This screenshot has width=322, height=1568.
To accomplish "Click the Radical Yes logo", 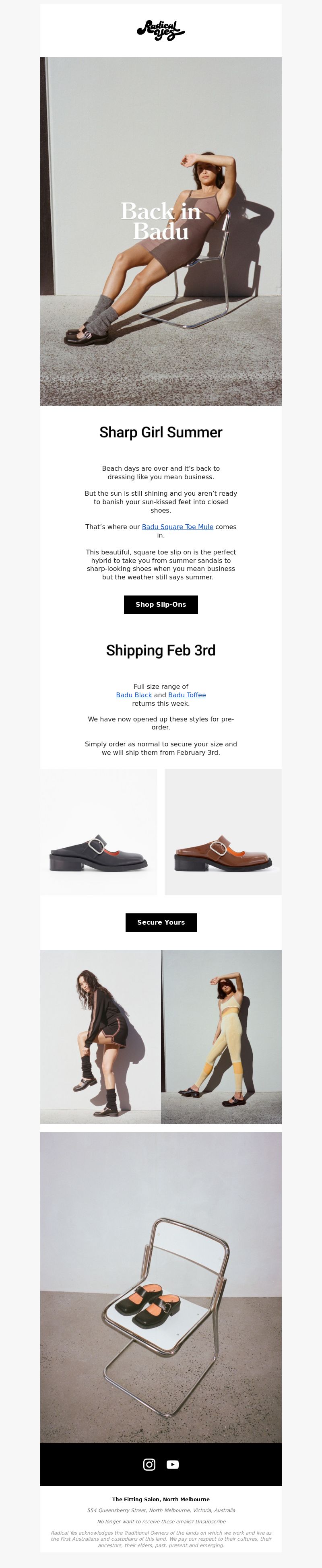I will click(x=161, y=31).
